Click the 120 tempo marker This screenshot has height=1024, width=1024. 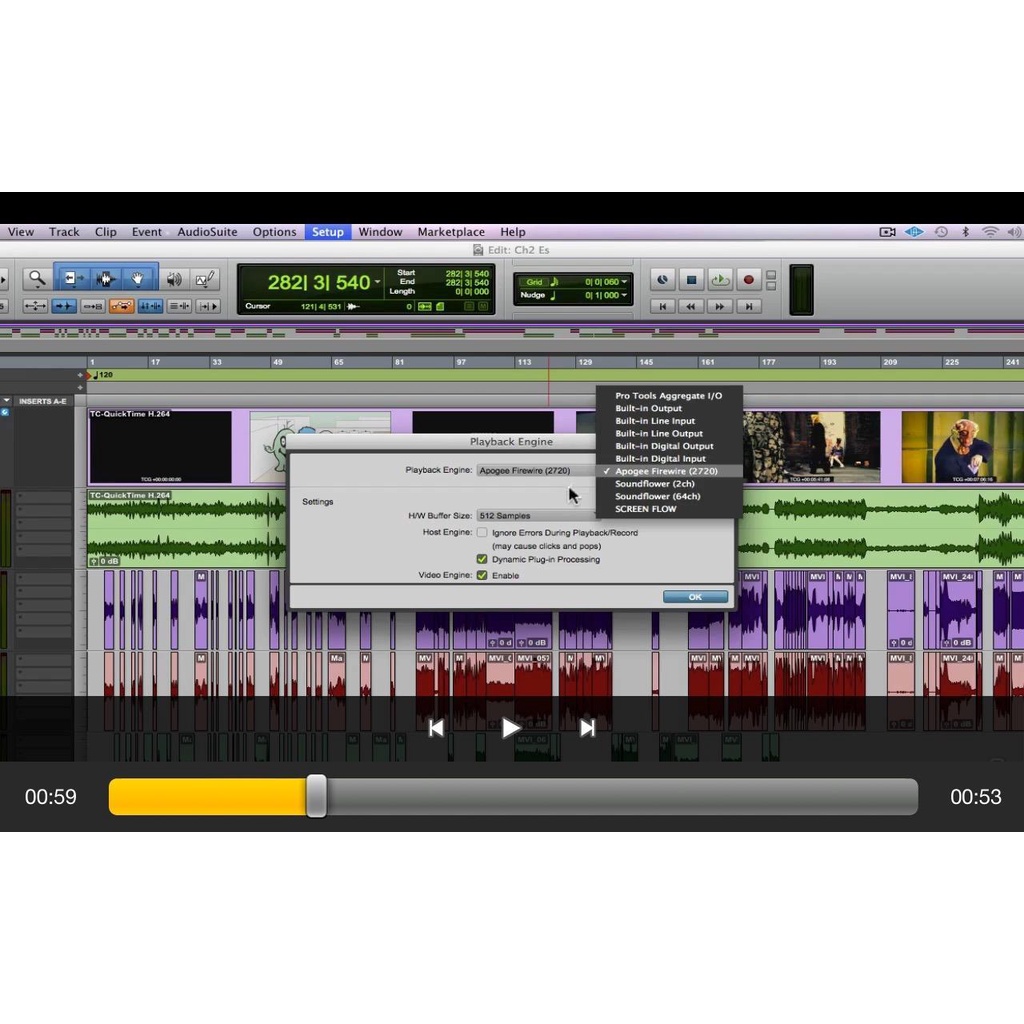pyautogui.click(x=102, y=375)
